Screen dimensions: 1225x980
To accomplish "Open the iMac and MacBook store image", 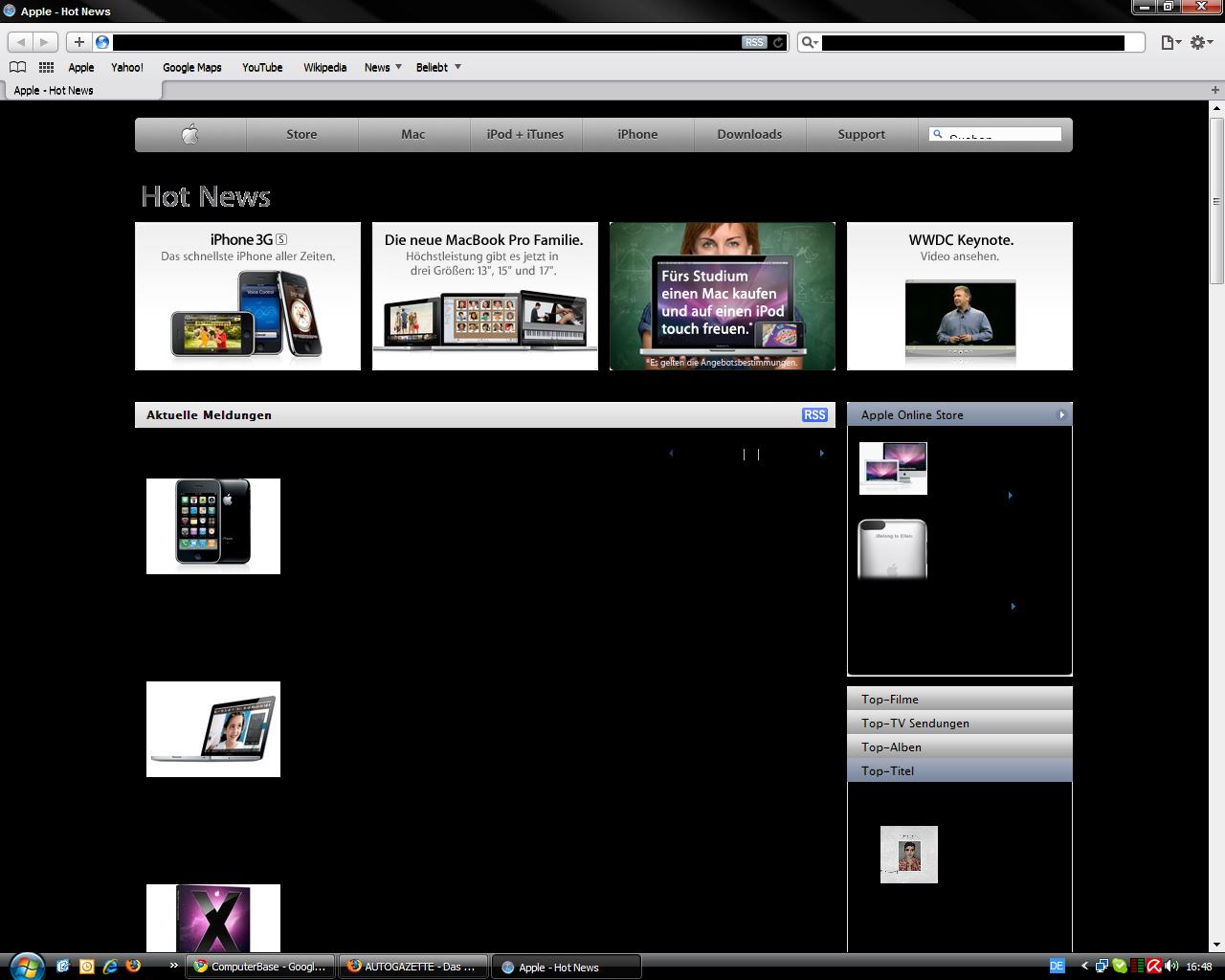I will click(x=893, y=468).
